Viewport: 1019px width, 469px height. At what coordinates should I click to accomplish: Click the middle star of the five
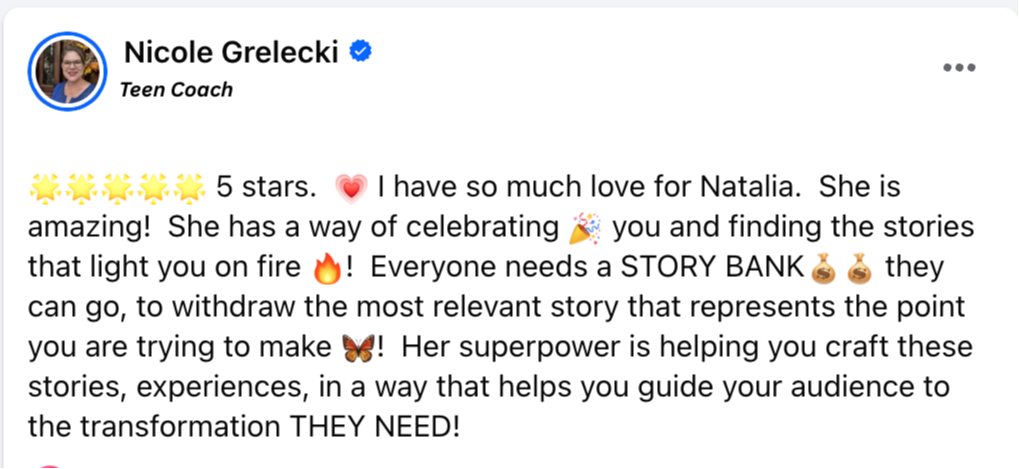(x=117, y=187)
